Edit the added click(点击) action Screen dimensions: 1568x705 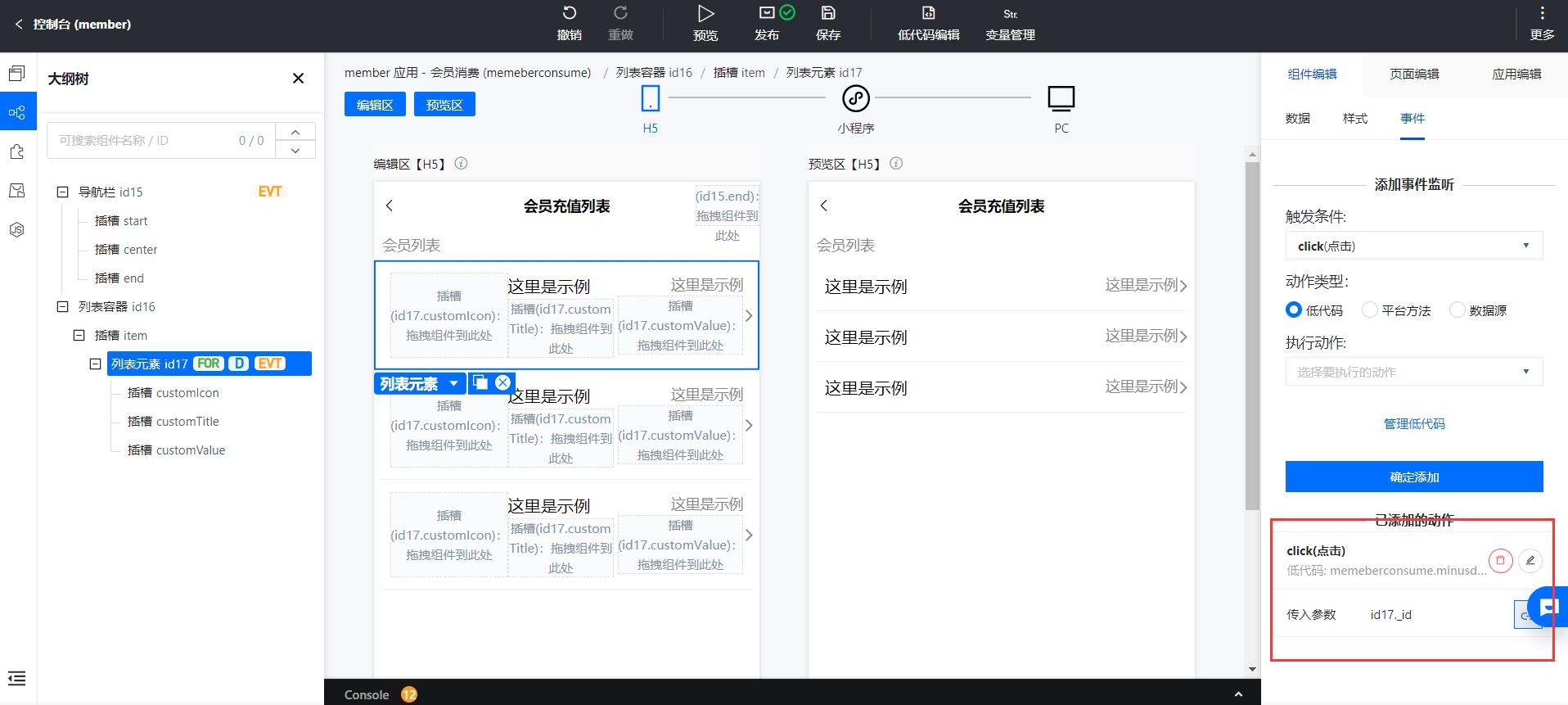pos(1530,561)
